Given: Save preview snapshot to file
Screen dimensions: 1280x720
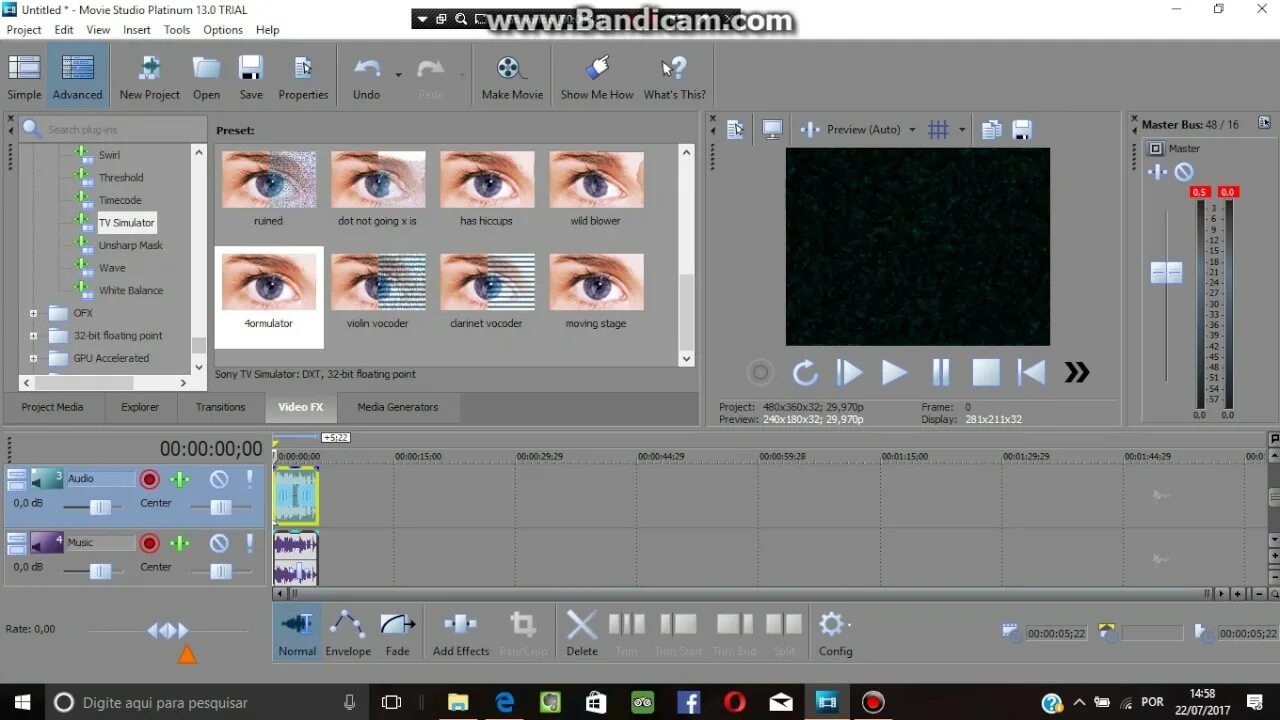Looking at the screenshot, I should click(x=1021, y=129).
